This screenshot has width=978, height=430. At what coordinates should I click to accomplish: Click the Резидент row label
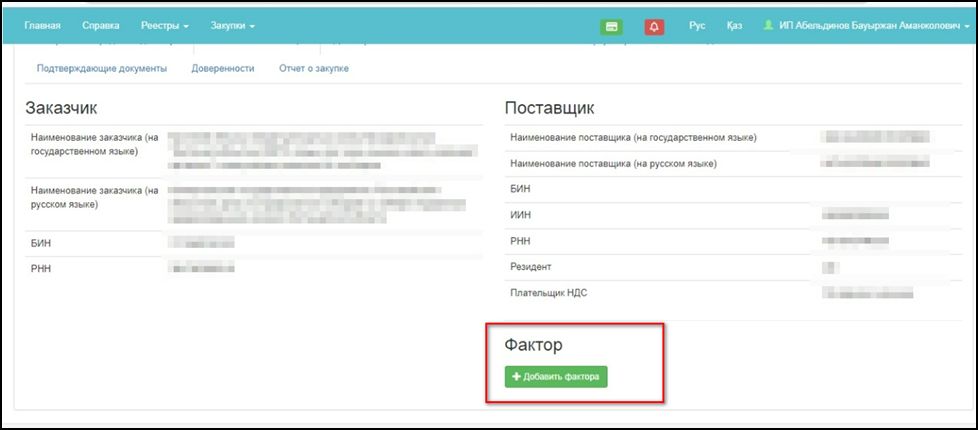pyautogui.click(x=531, y=266)
